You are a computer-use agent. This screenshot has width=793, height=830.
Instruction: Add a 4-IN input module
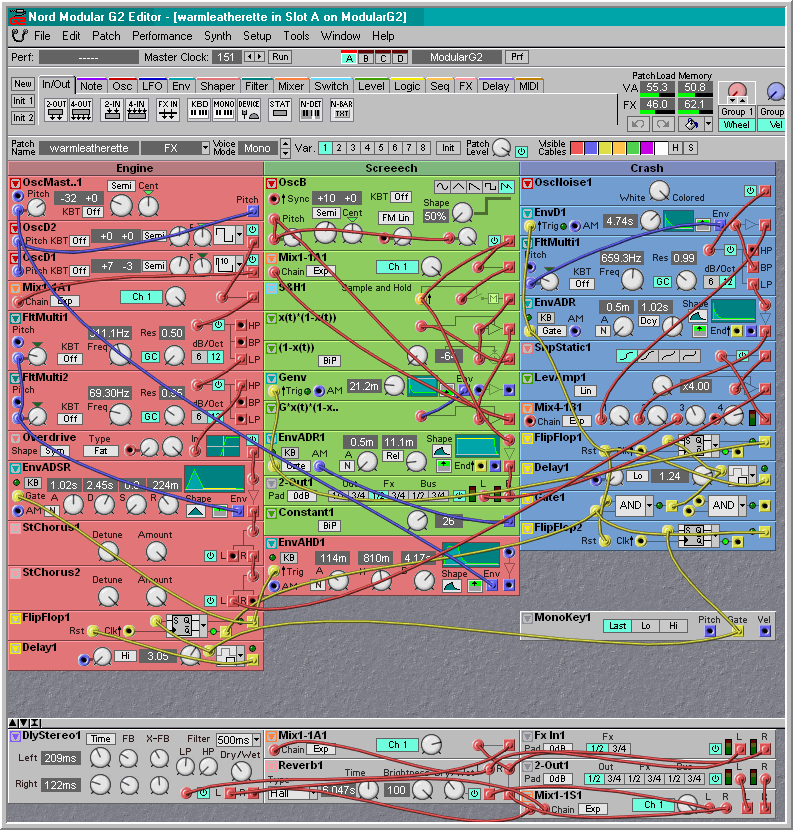137,110
